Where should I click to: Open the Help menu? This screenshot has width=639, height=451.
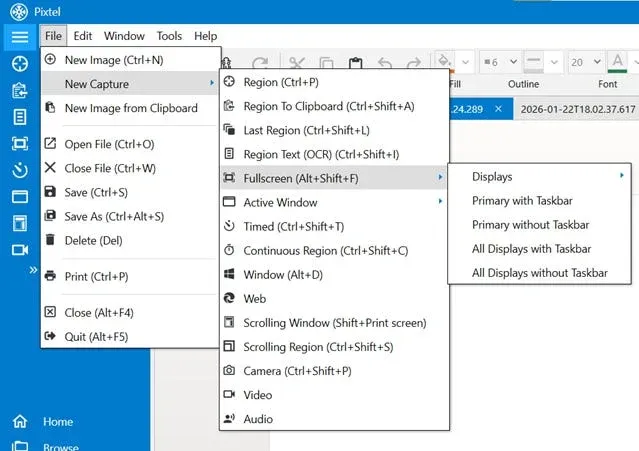pos(205,36)
